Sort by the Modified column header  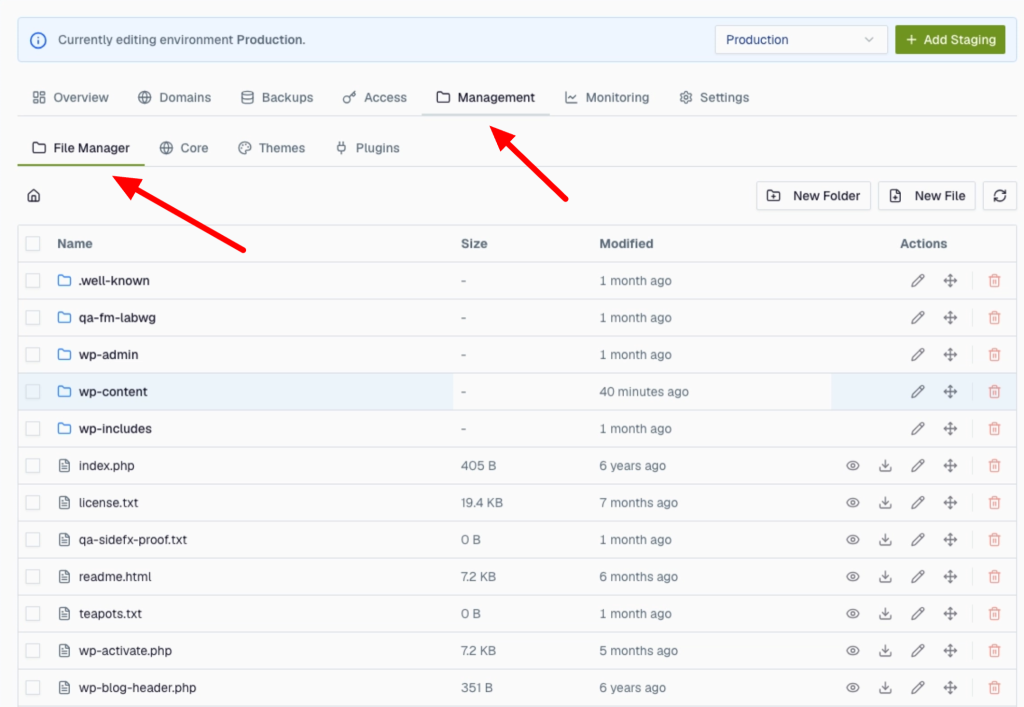pos(626,244)
